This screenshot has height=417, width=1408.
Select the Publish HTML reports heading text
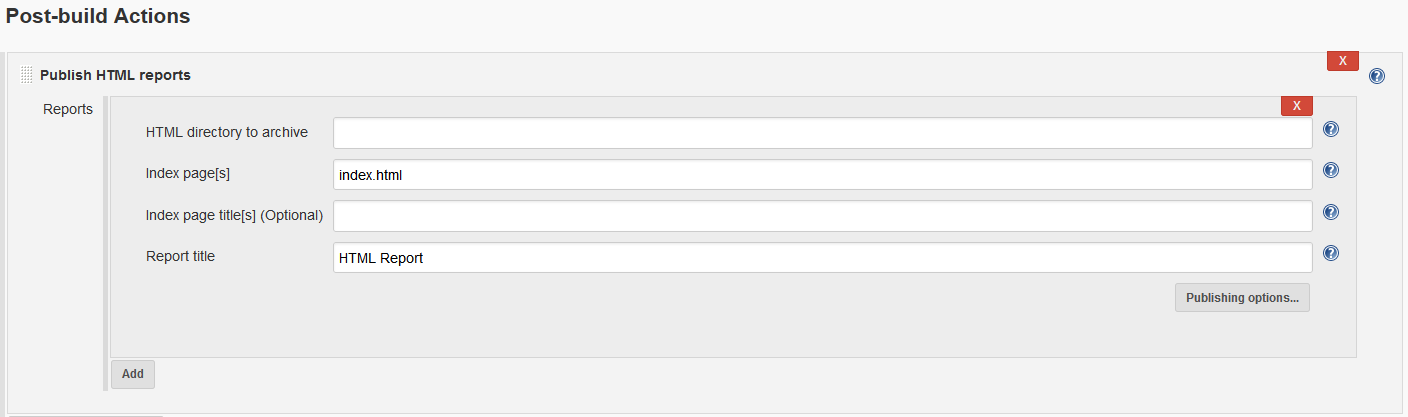(115, 75)
